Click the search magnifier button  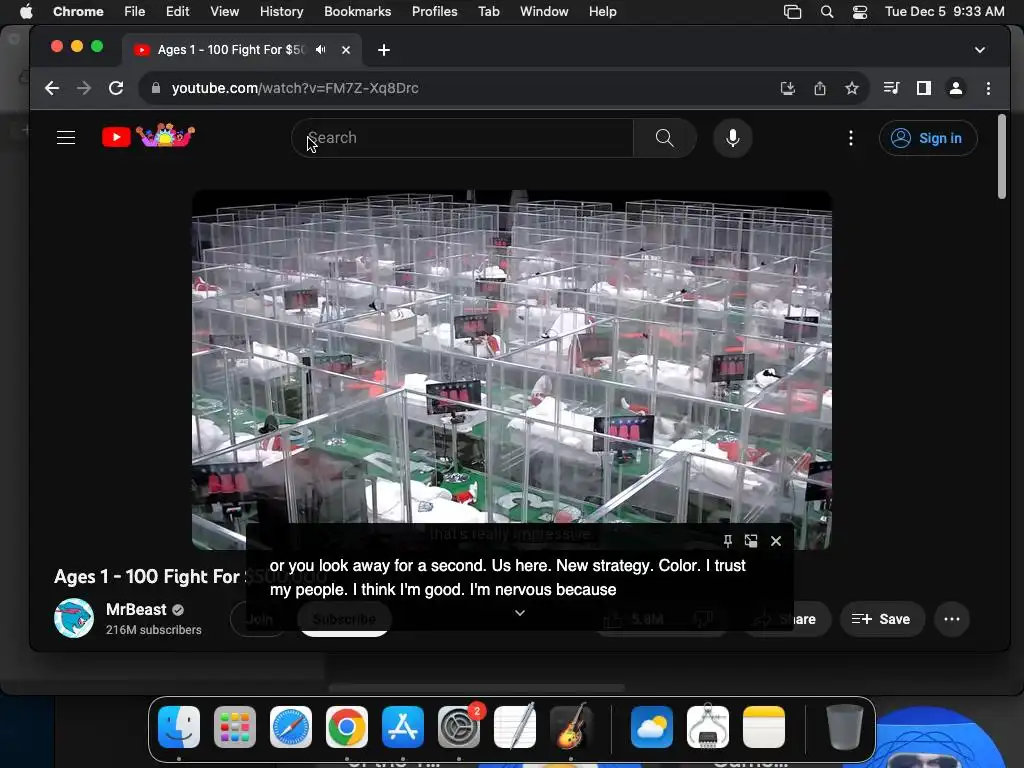click(664, 138)
